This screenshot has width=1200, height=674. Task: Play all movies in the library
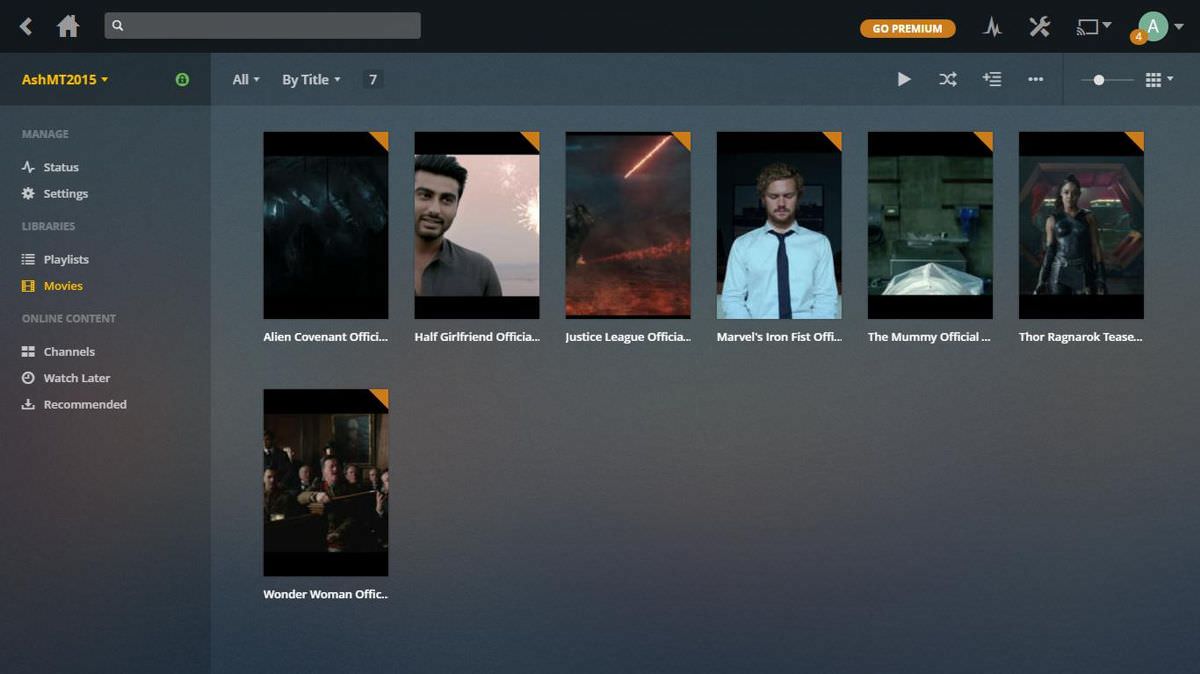[904, 79]
